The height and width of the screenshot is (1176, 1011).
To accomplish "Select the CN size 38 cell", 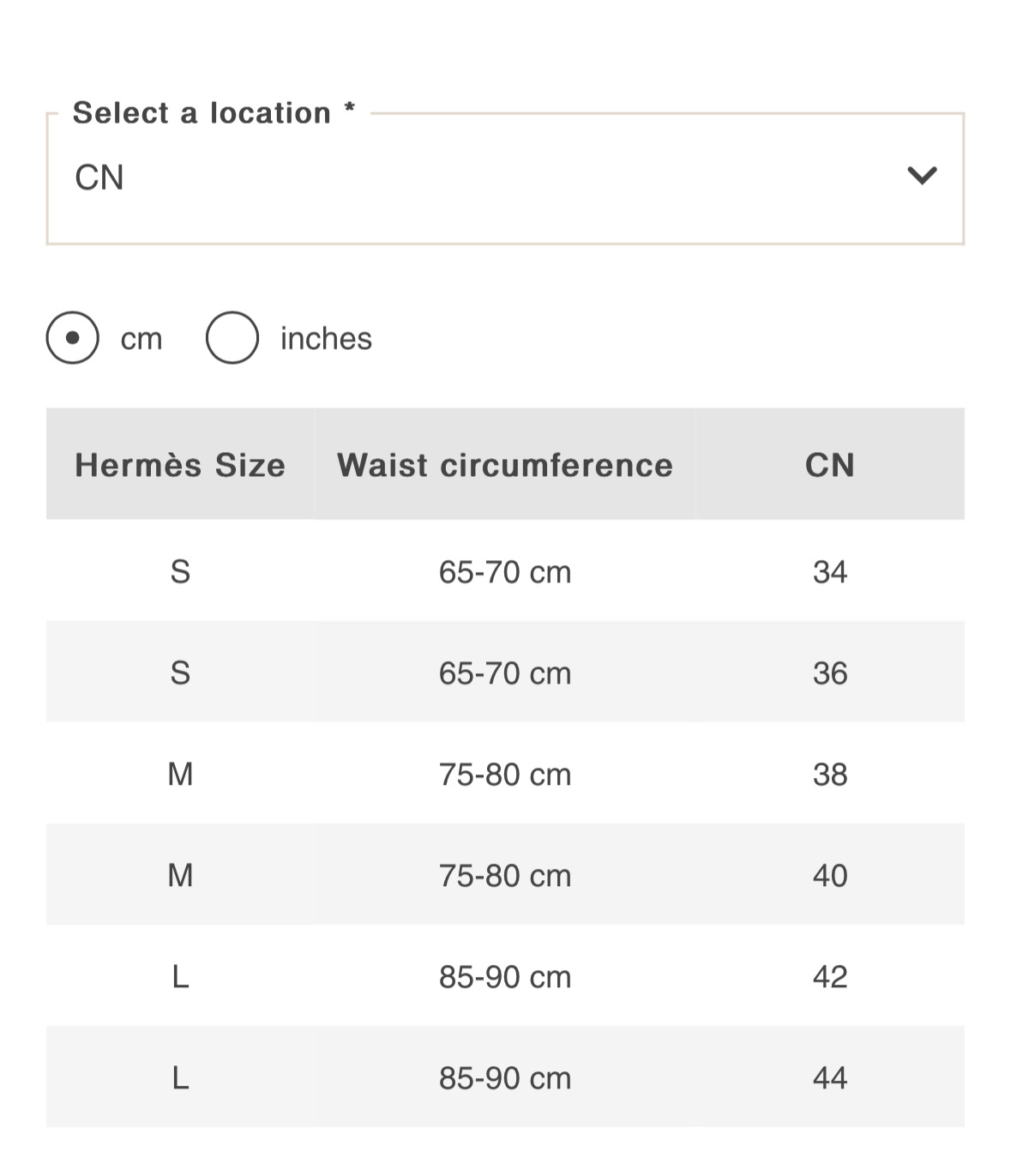I will [830, 774].
